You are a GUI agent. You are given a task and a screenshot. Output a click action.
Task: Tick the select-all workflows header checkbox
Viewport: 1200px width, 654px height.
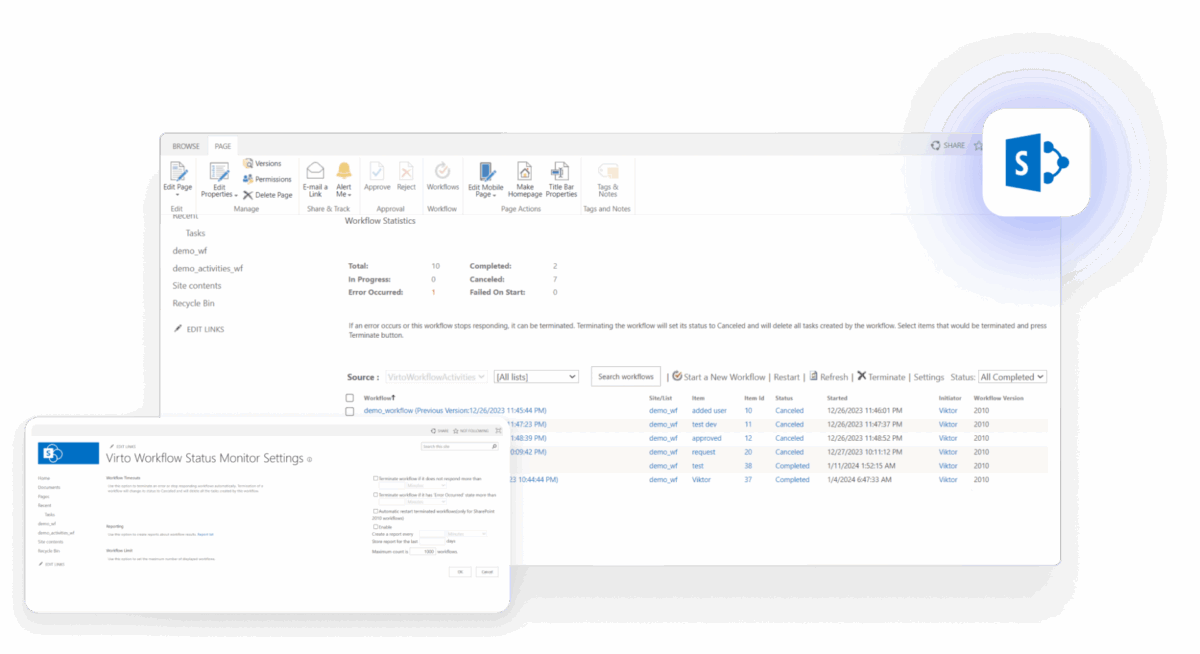click(349, 396)
